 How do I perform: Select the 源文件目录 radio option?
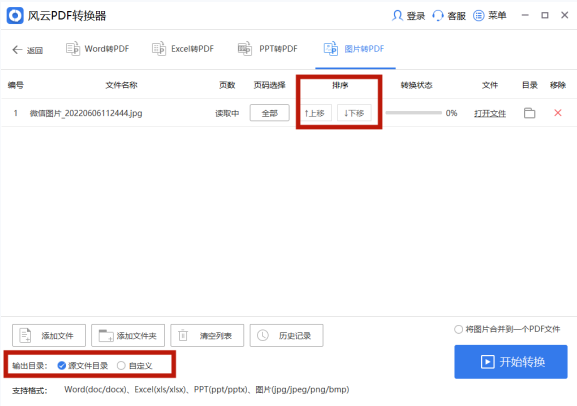(x=83, y=366)
